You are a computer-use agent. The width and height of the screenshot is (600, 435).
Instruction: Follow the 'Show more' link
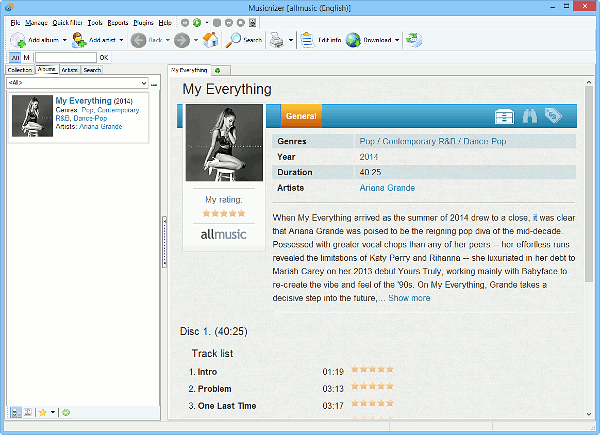(x=409, y=298)
